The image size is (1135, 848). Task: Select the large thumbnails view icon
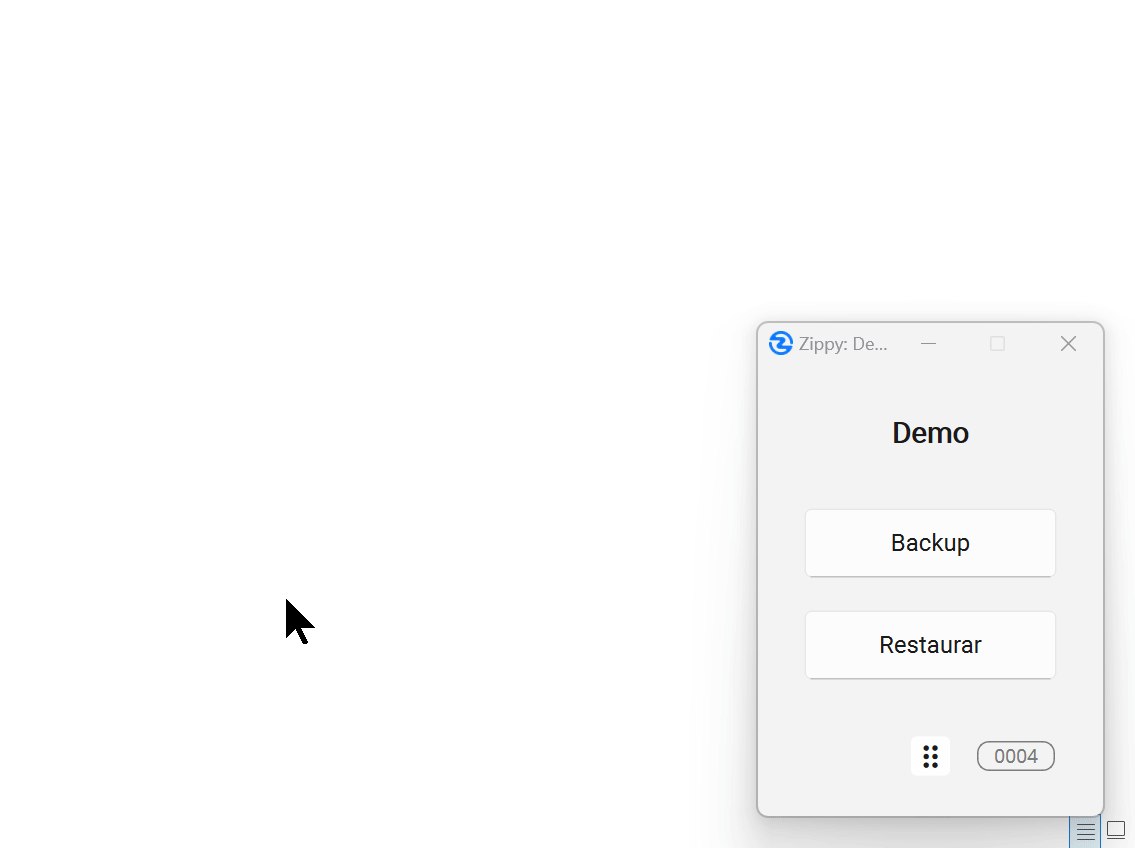coord(1116,831)
